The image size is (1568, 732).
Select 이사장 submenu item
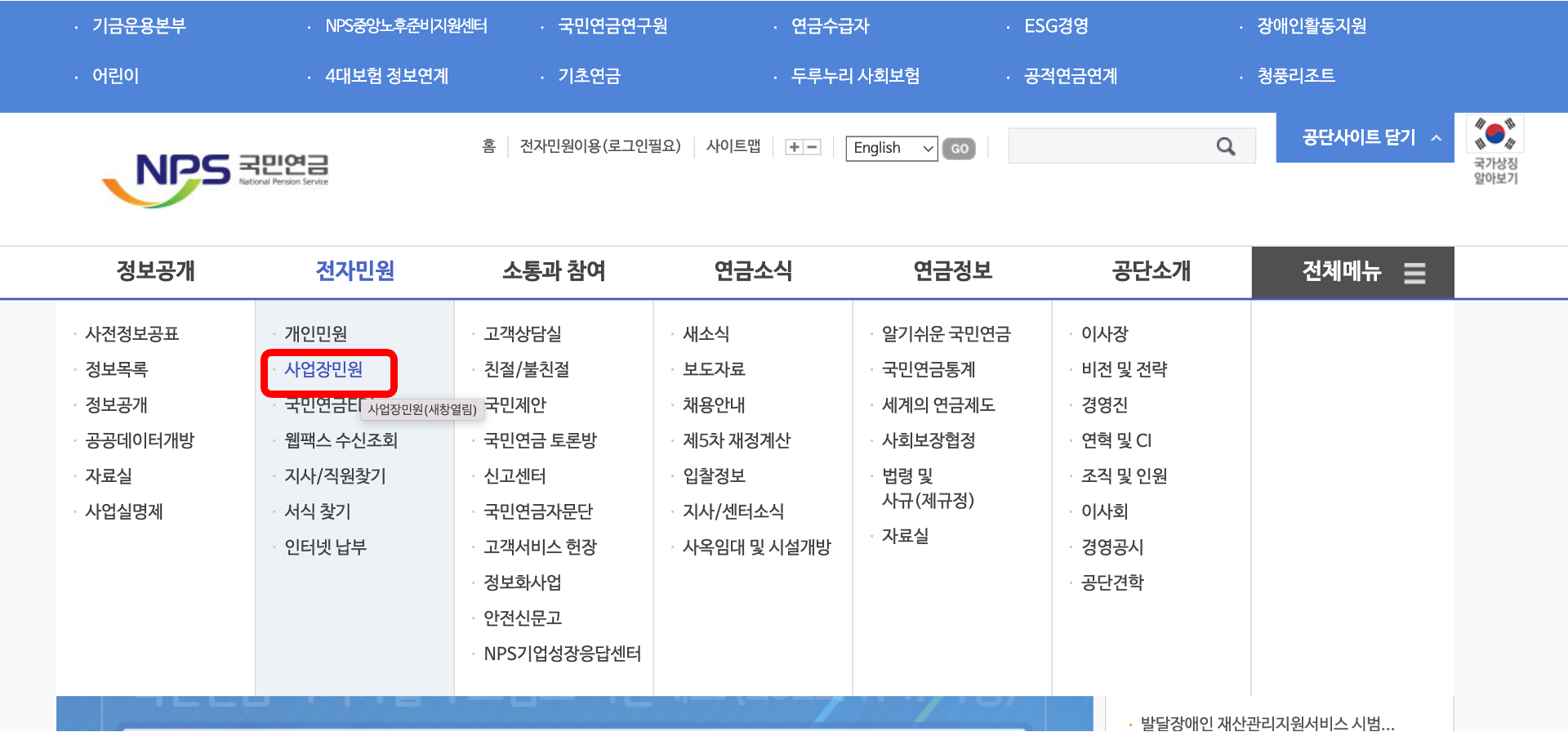click(1104, 334)
